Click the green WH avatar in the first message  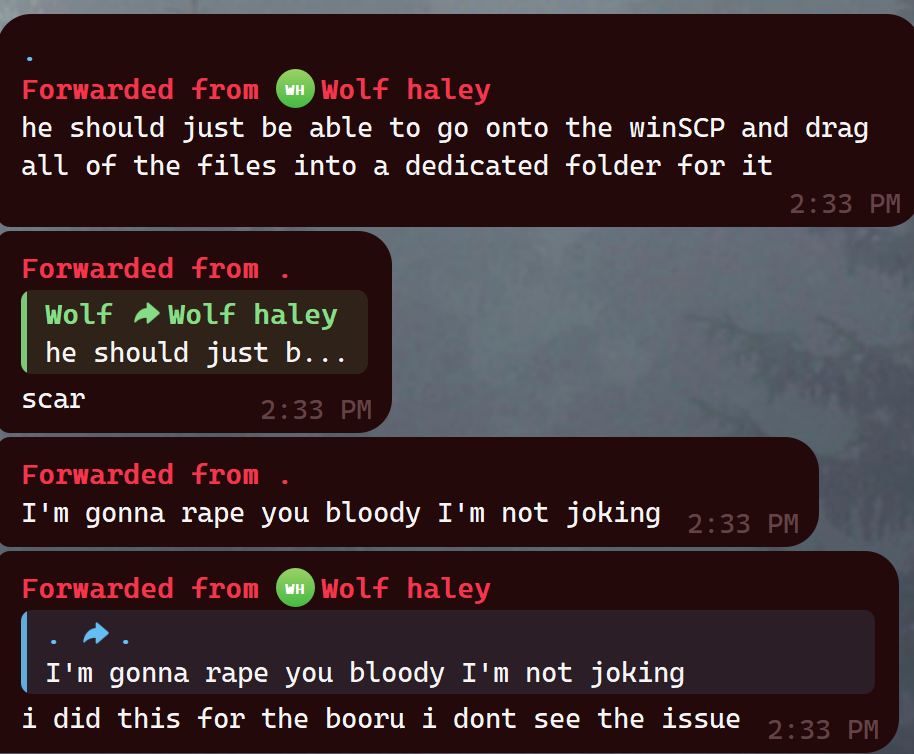coord(295,89)
